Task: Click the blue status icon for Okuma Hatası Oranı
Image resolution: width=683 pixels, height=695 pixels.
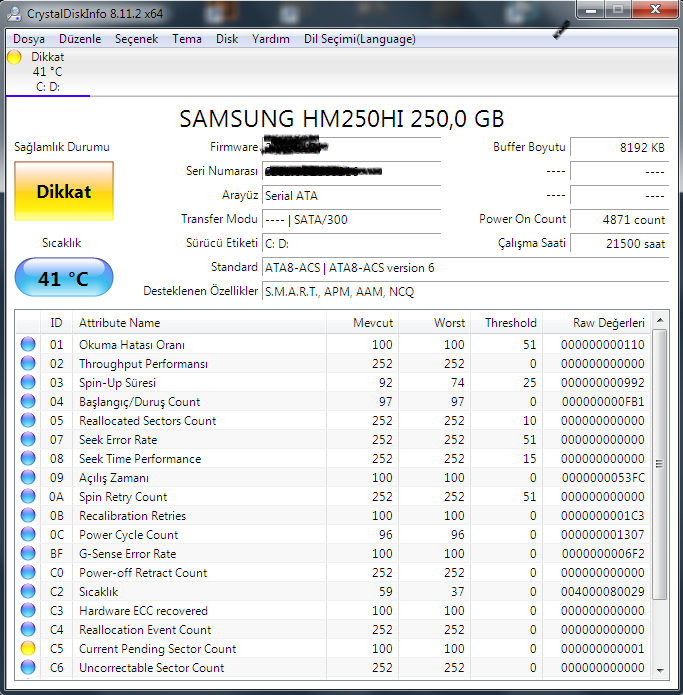Action: [x=28, y=345]
